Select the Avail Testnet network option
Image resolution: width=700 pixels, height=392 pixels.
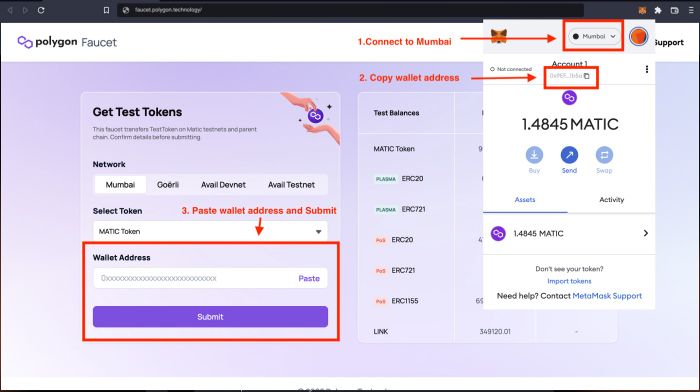click(x=291, y=185)
